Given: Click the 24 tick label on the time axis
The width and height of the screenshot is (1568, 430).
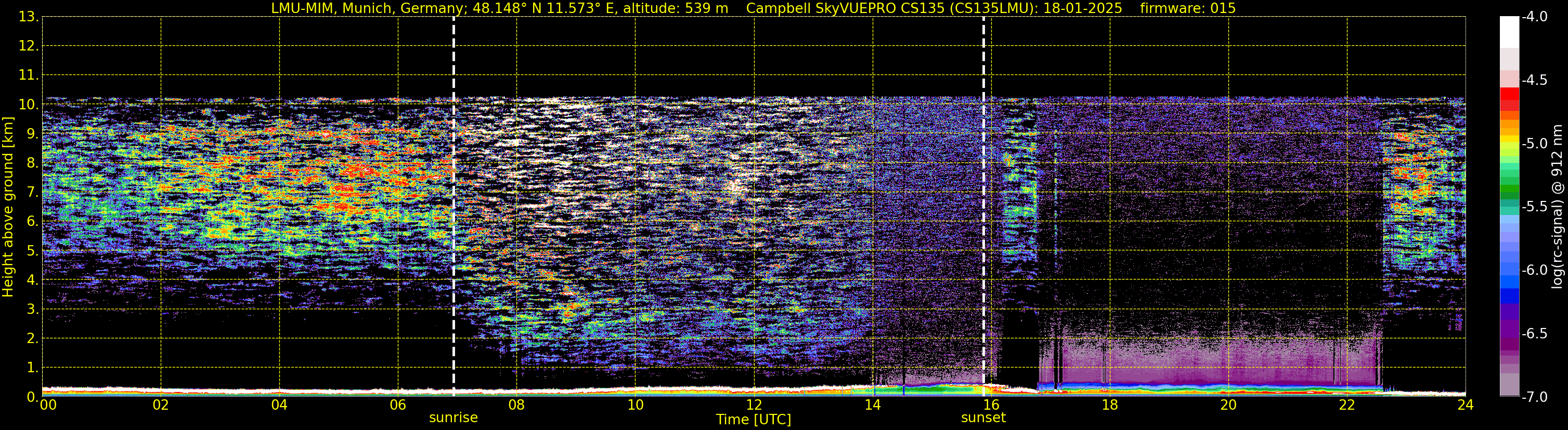Looking at the screenshot, I should [x=1466, y=405].
